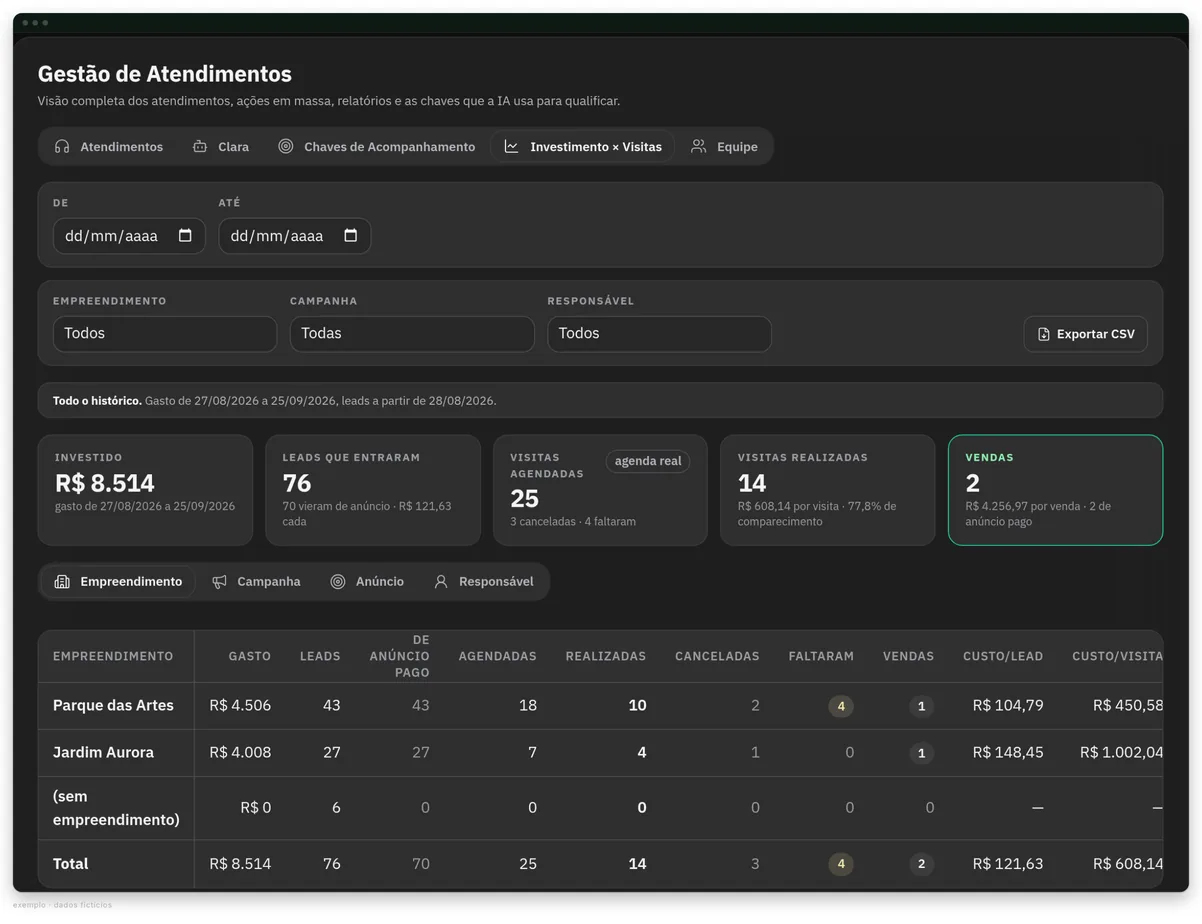Screen dimensions: 1202x924
Task: Click the faltaram badge 4 in Parque das Artes row
Action: pos(841,706)
